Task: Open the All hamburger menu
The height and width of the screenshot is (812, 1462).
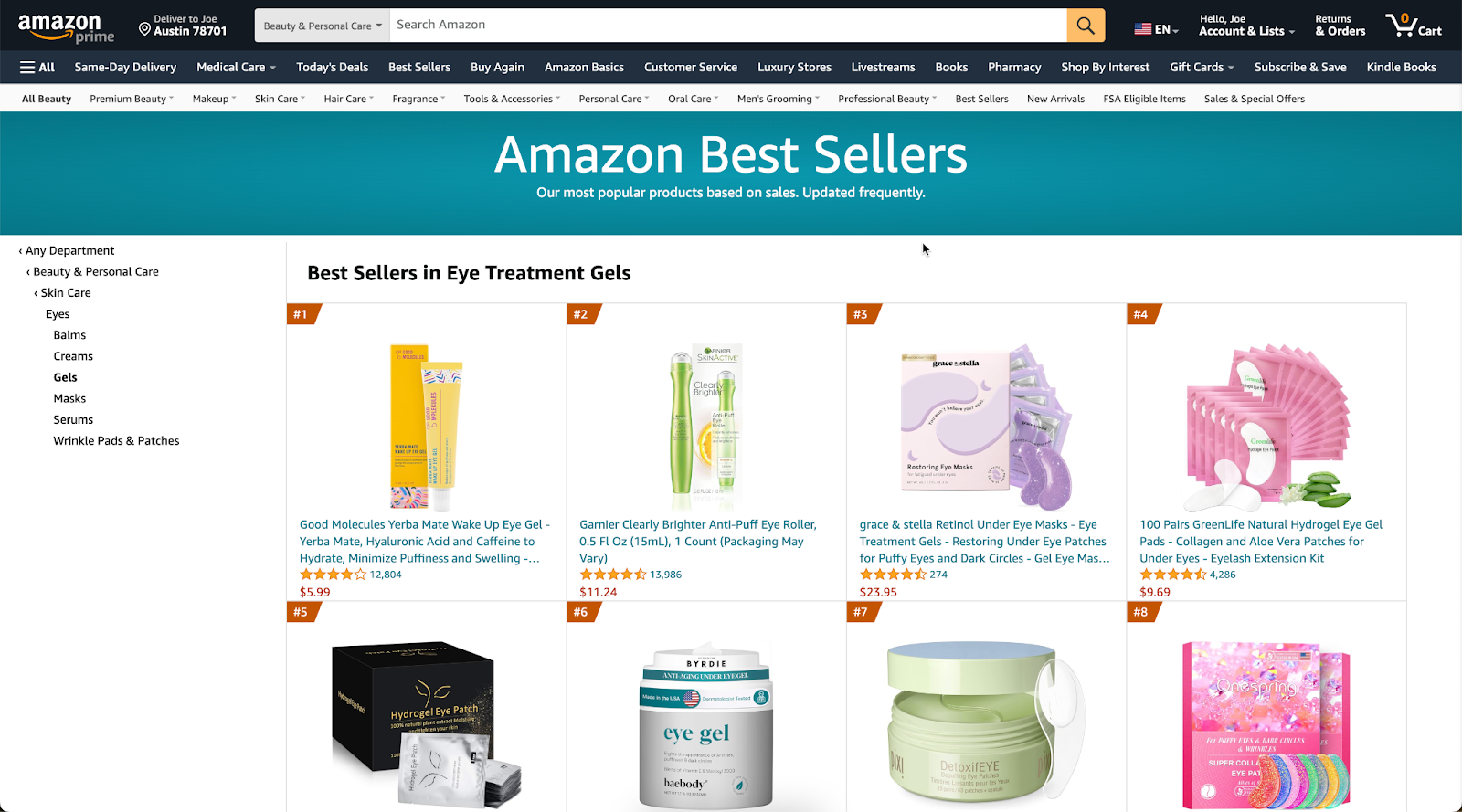Action: (x=37, y=67)
